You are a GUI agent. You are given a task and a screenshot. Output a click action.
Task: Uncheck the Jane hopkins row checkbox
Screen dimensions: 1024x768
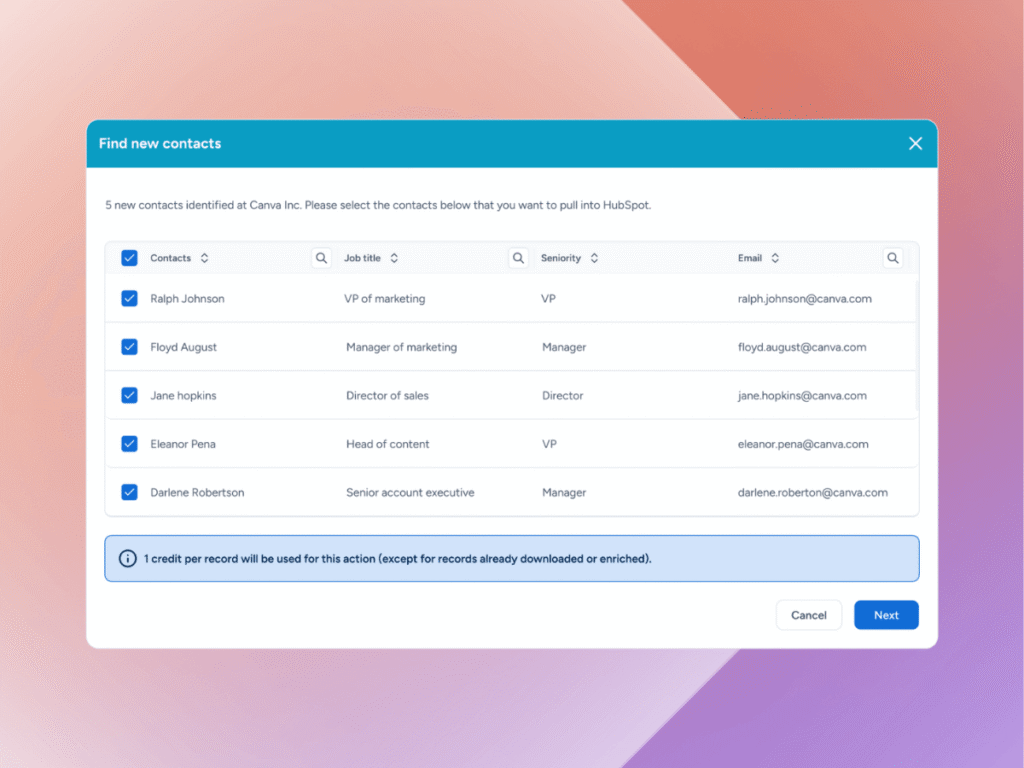pos(129,395)
